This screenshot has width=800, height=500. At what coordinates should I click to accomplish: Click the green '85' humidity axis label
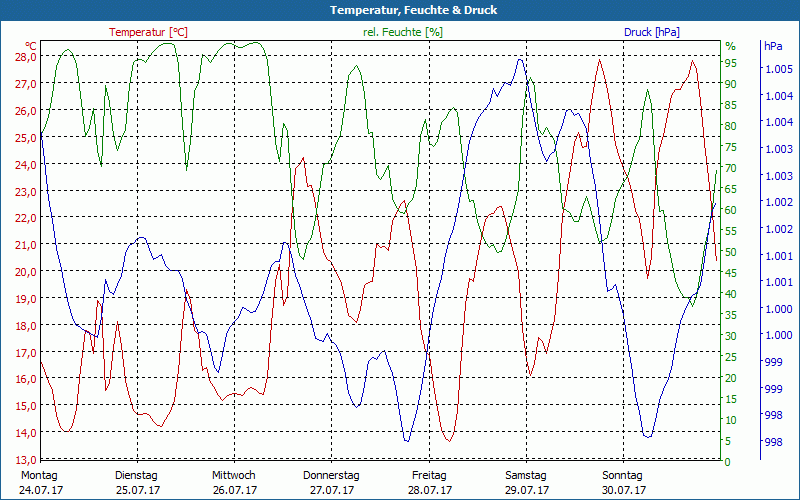click(731, 105)
